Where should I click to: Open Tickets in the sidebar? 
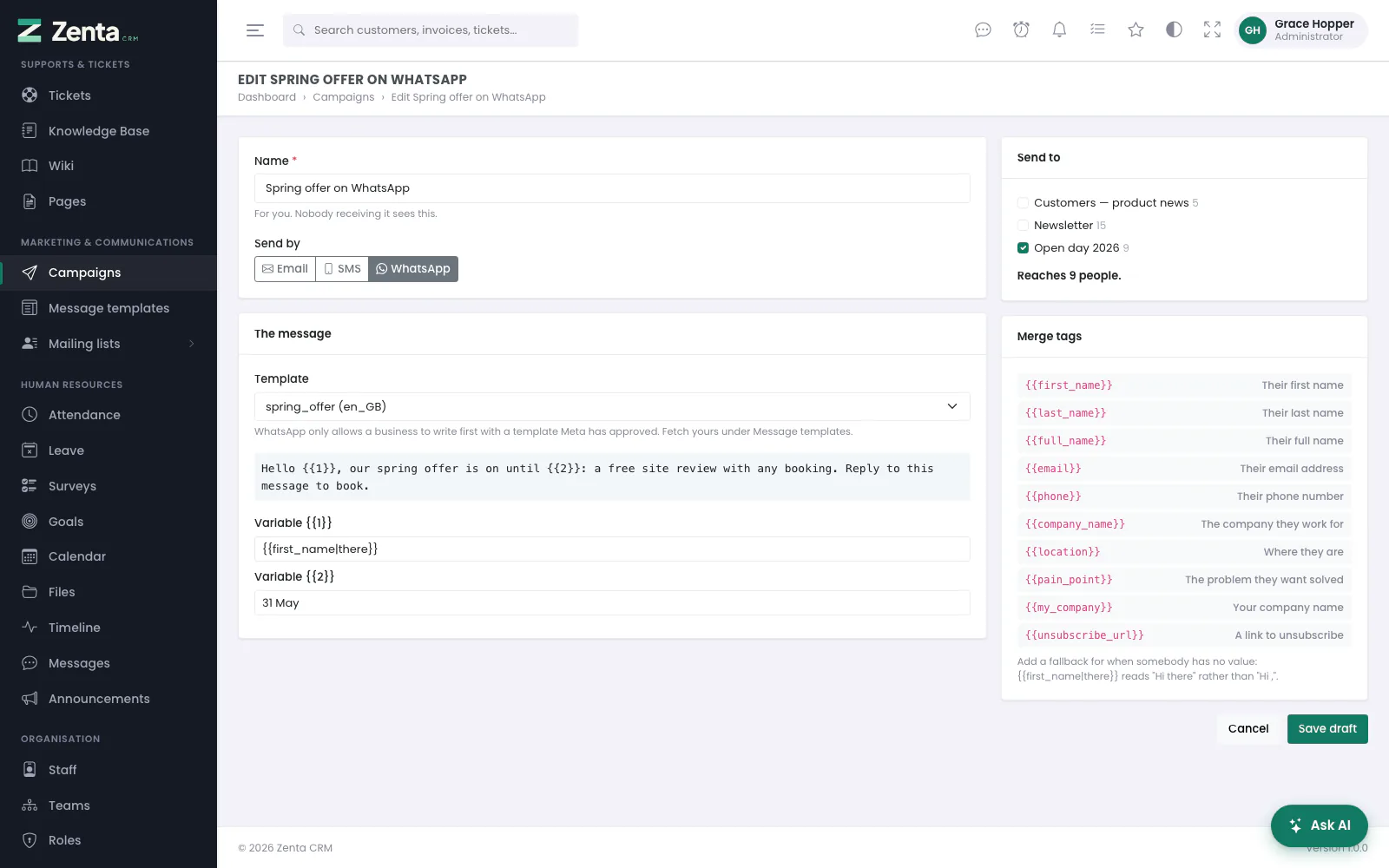point(109,95)
